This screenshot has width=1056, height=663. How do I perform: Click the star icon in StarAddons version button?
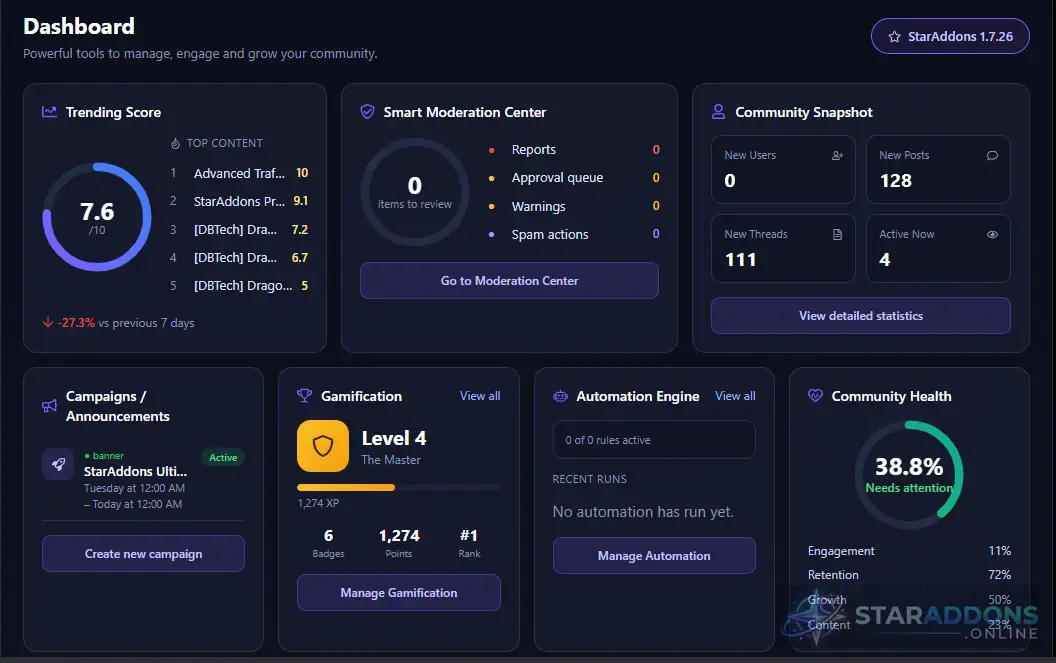894,37
